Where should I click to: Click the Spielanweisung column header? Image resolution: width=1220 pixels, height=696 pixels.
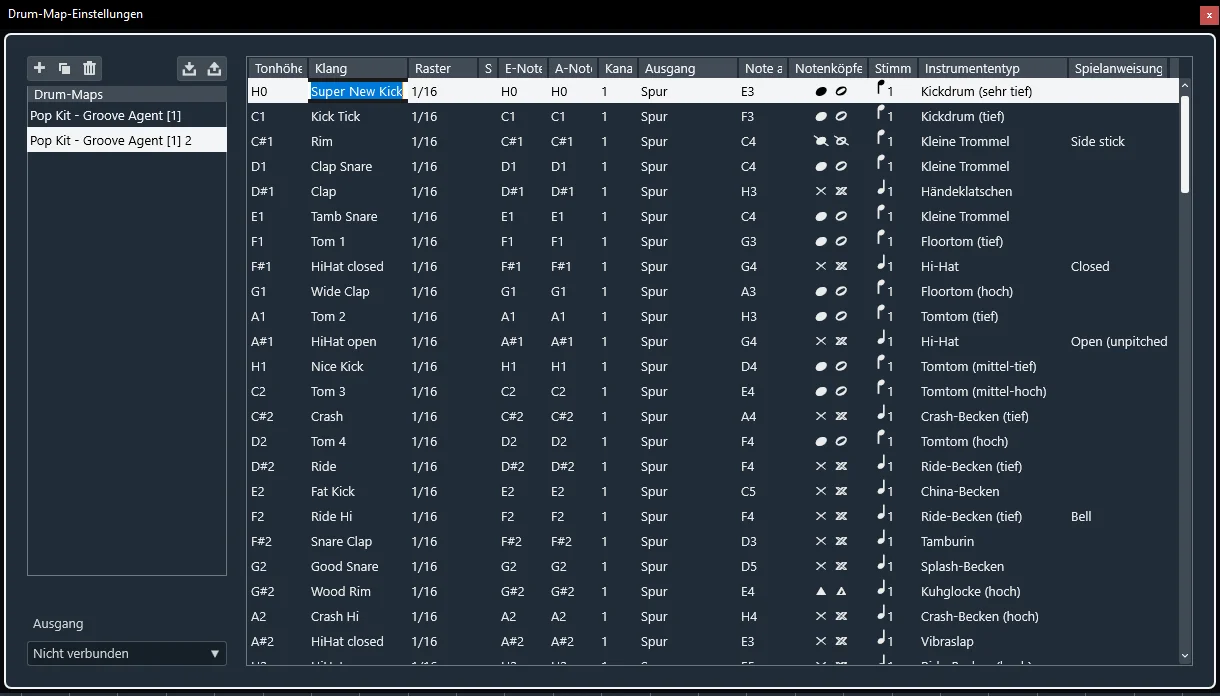(1119, 68)
